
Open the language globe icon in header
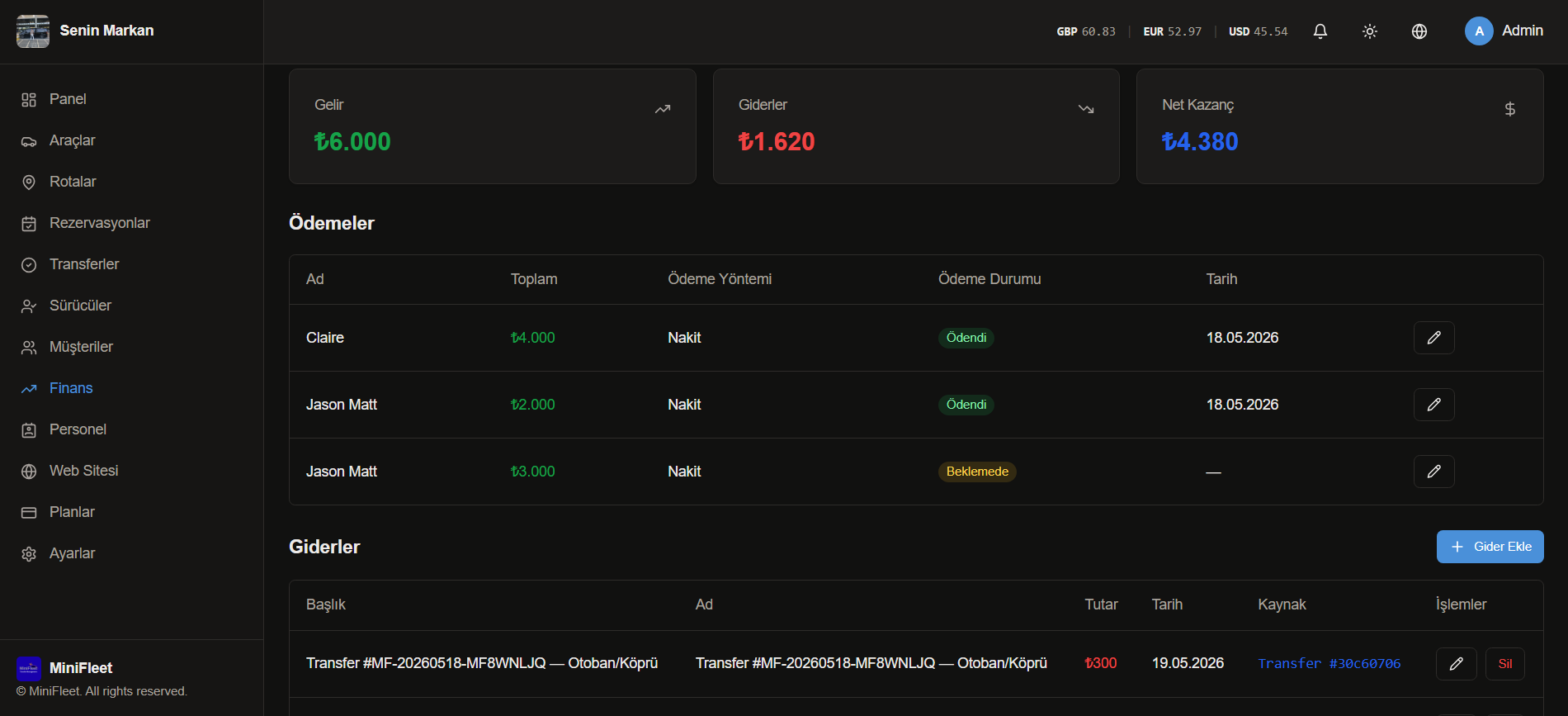(x=1419, y=31)
